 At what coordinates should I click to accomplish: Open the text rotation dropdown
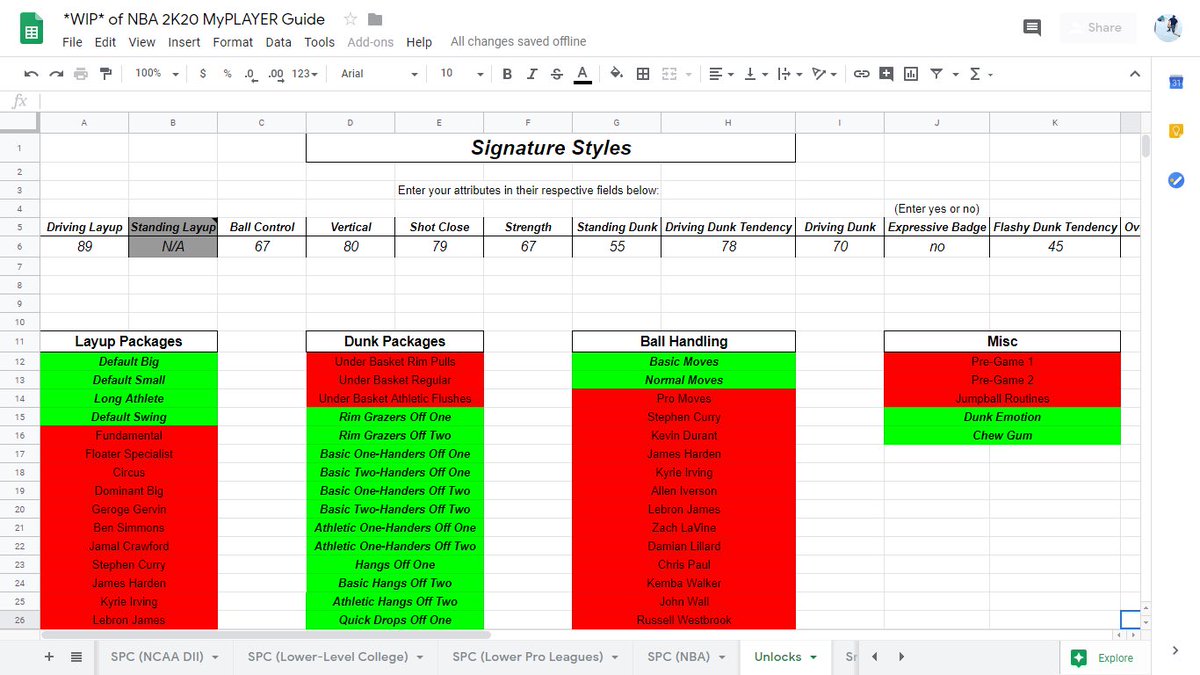824,74
